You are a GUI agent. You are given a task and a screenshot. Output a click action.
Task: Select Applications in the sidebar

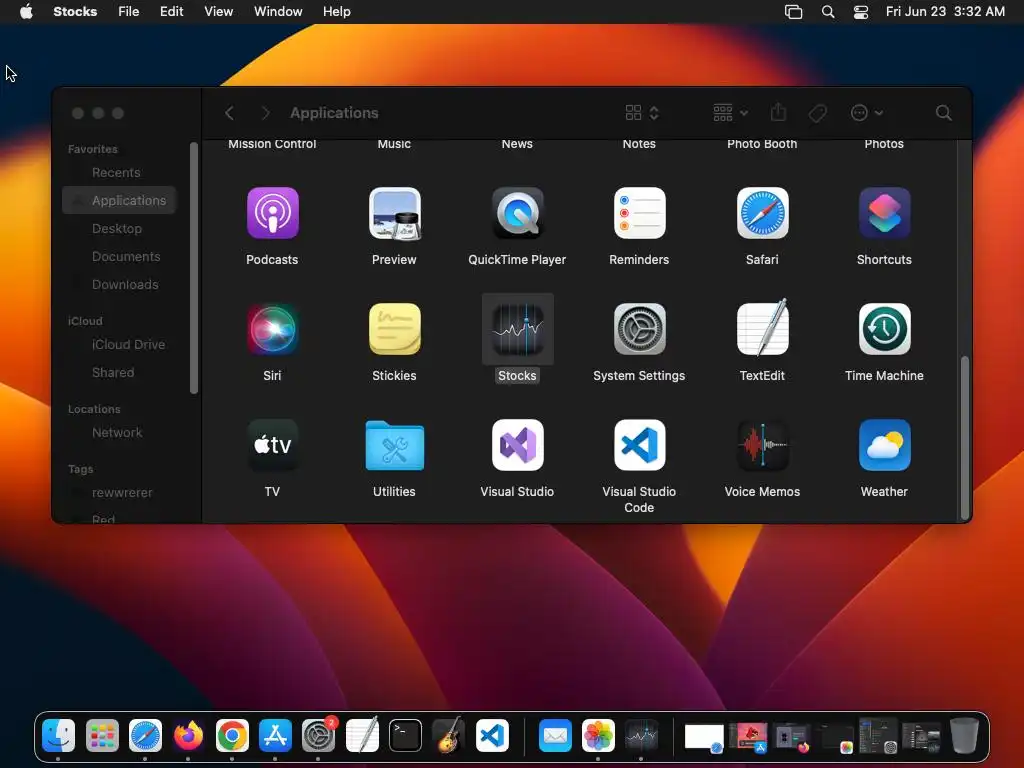(x=120, y=200)
